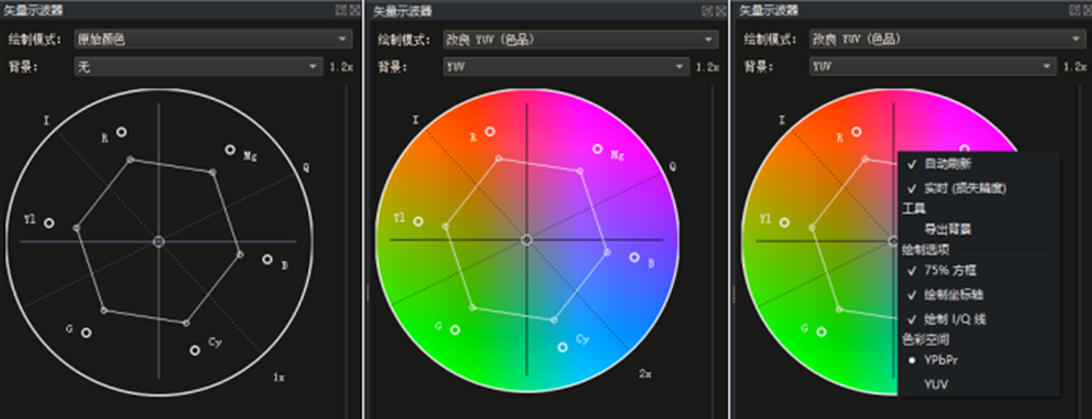This screenshot has width=1092, height=419.
Task: Click the left scope vertical zoom slider
Action: click(346, 230)
